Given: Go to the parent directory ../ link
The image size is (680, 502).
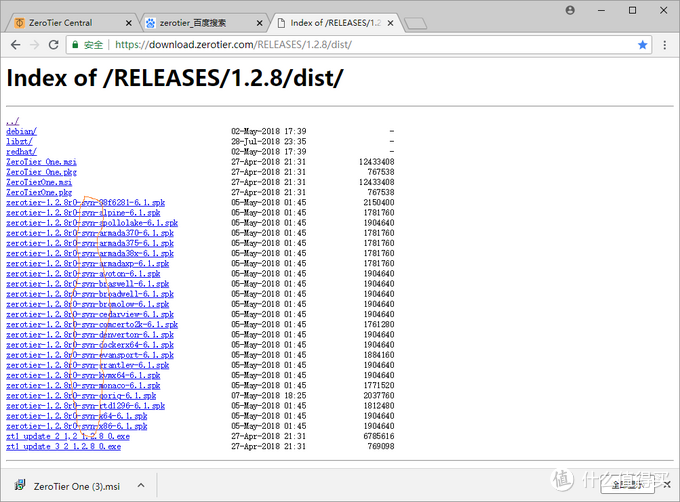Looking at the screenshot, I should click(12, 122).
